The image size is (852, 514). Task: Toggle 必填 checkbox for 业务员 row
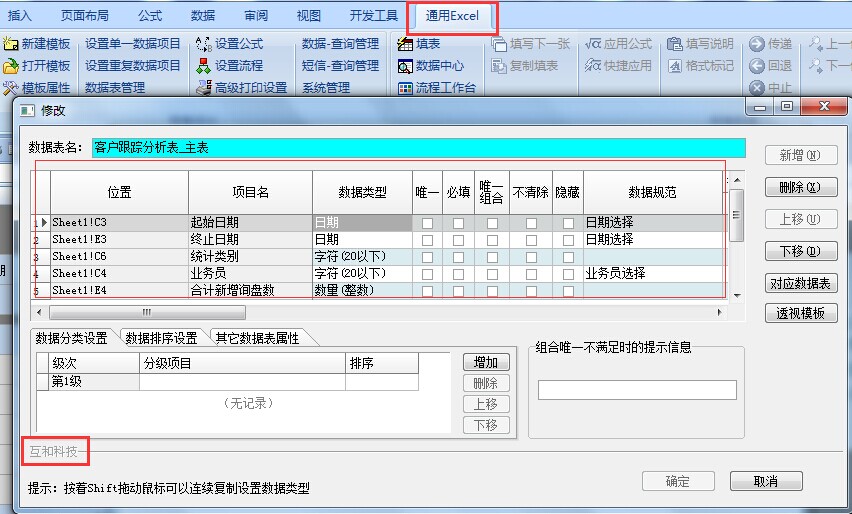point(459,274)
